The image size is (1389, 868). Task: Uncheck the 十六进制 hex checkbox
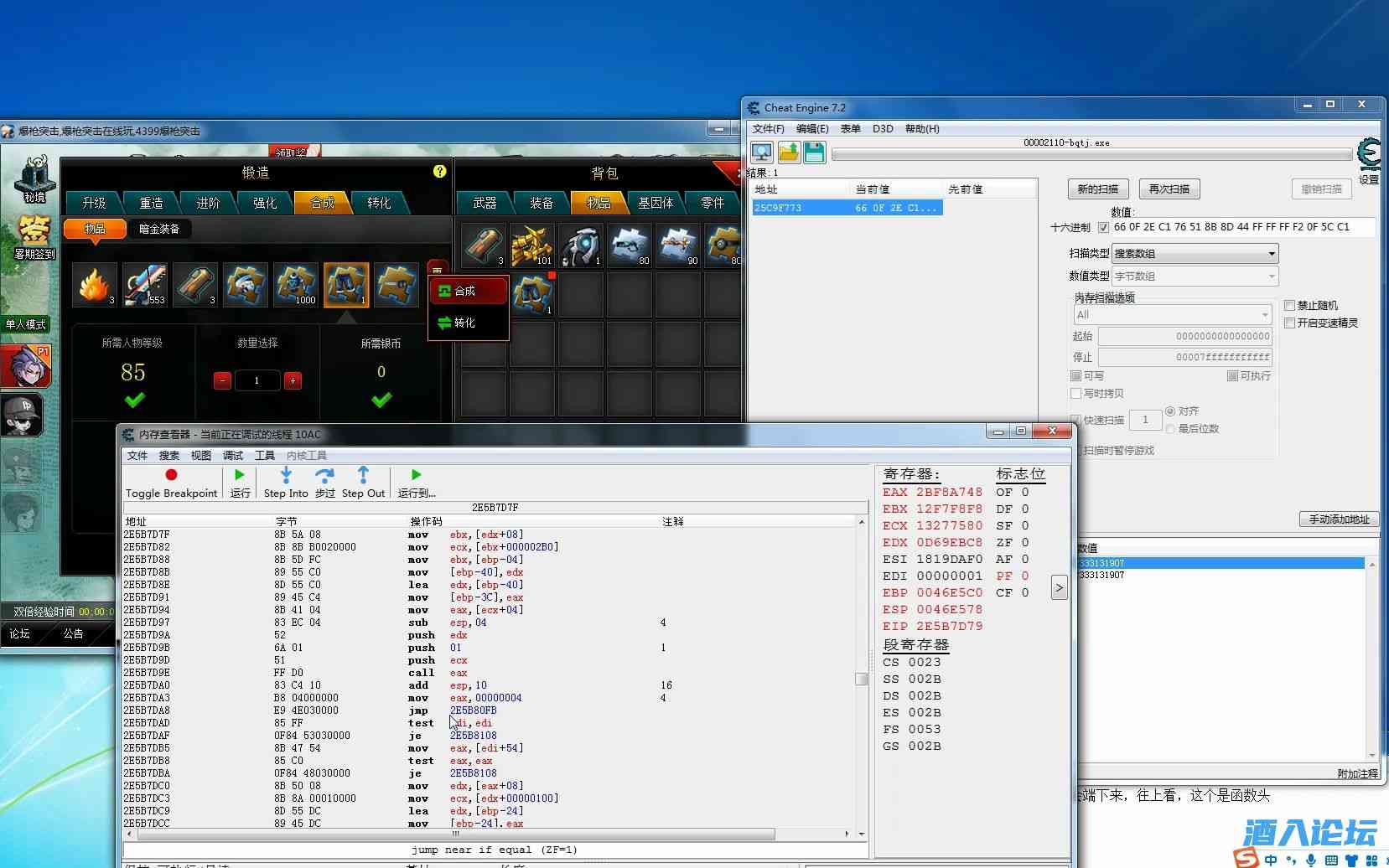point(1103,227)
